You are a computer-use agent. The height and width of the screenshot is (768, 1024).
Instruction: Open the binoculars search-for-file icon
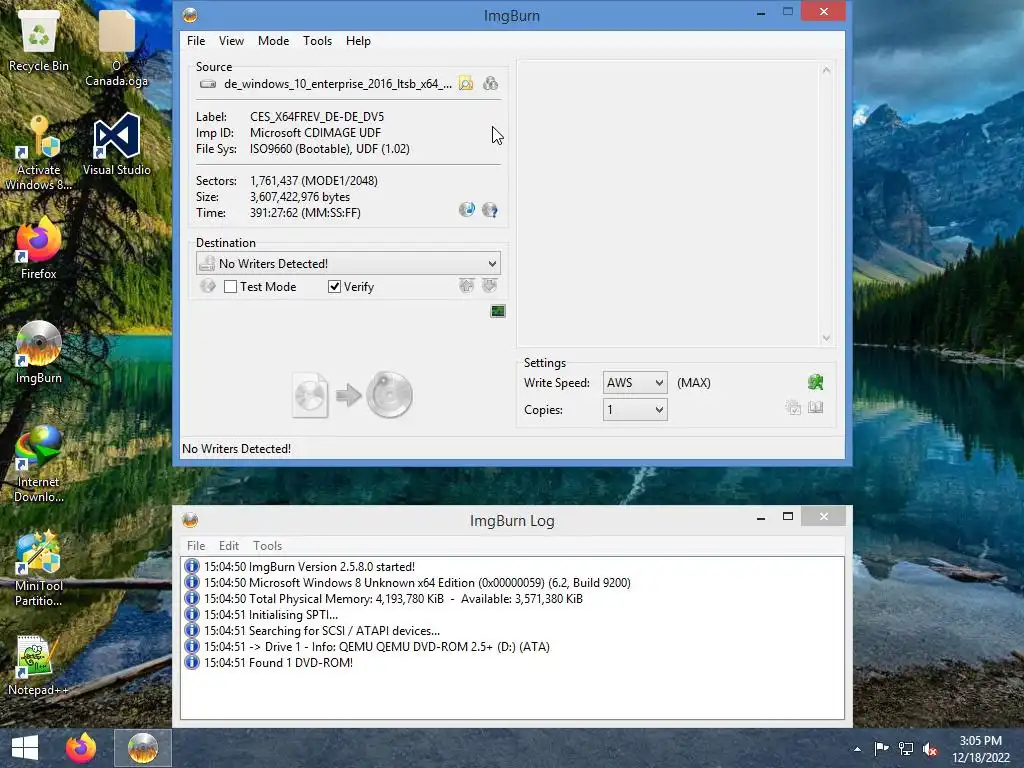[490, 84]
